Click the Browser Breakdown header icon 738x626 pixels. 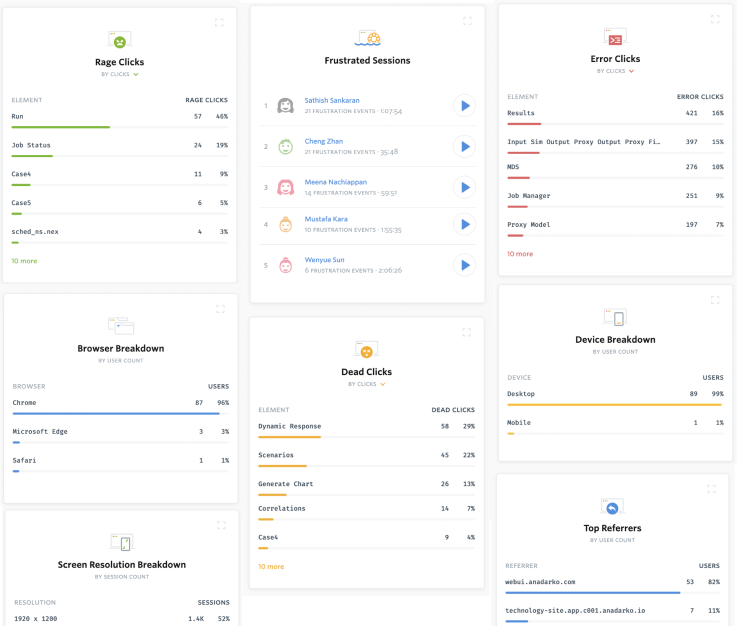coord(121,326)
